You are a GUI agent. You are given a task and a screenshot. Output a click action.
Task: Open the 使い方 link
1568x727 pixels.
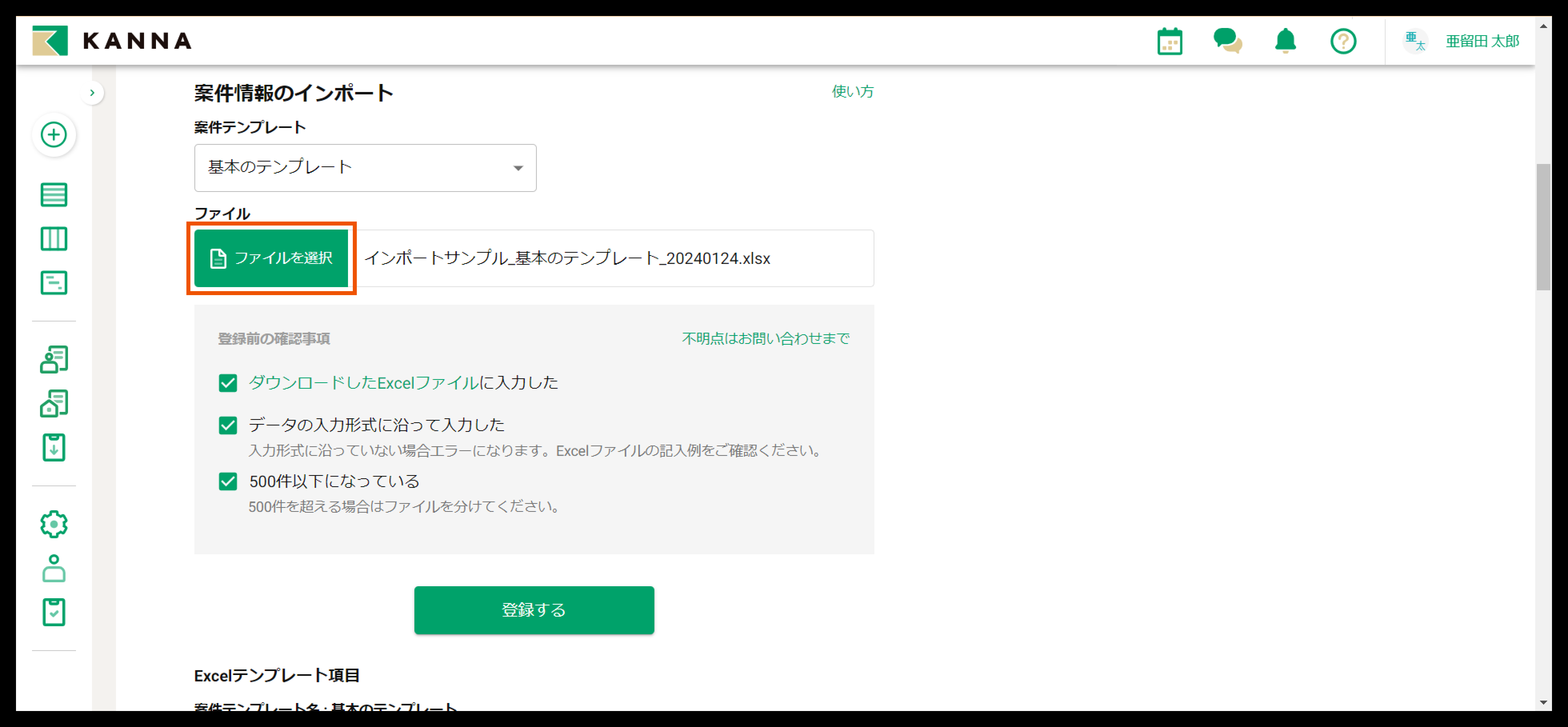[852, 91]
